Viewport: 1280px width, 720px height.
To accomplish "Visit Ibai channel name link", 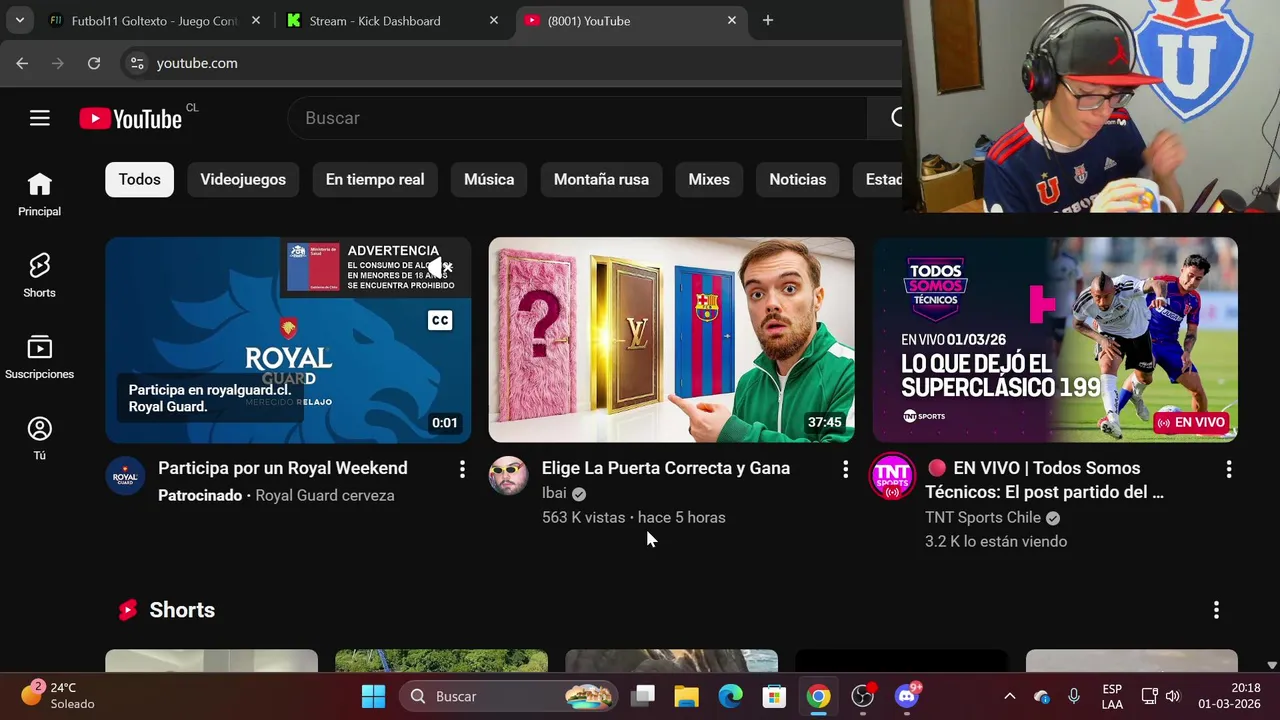I will (554, 493).
